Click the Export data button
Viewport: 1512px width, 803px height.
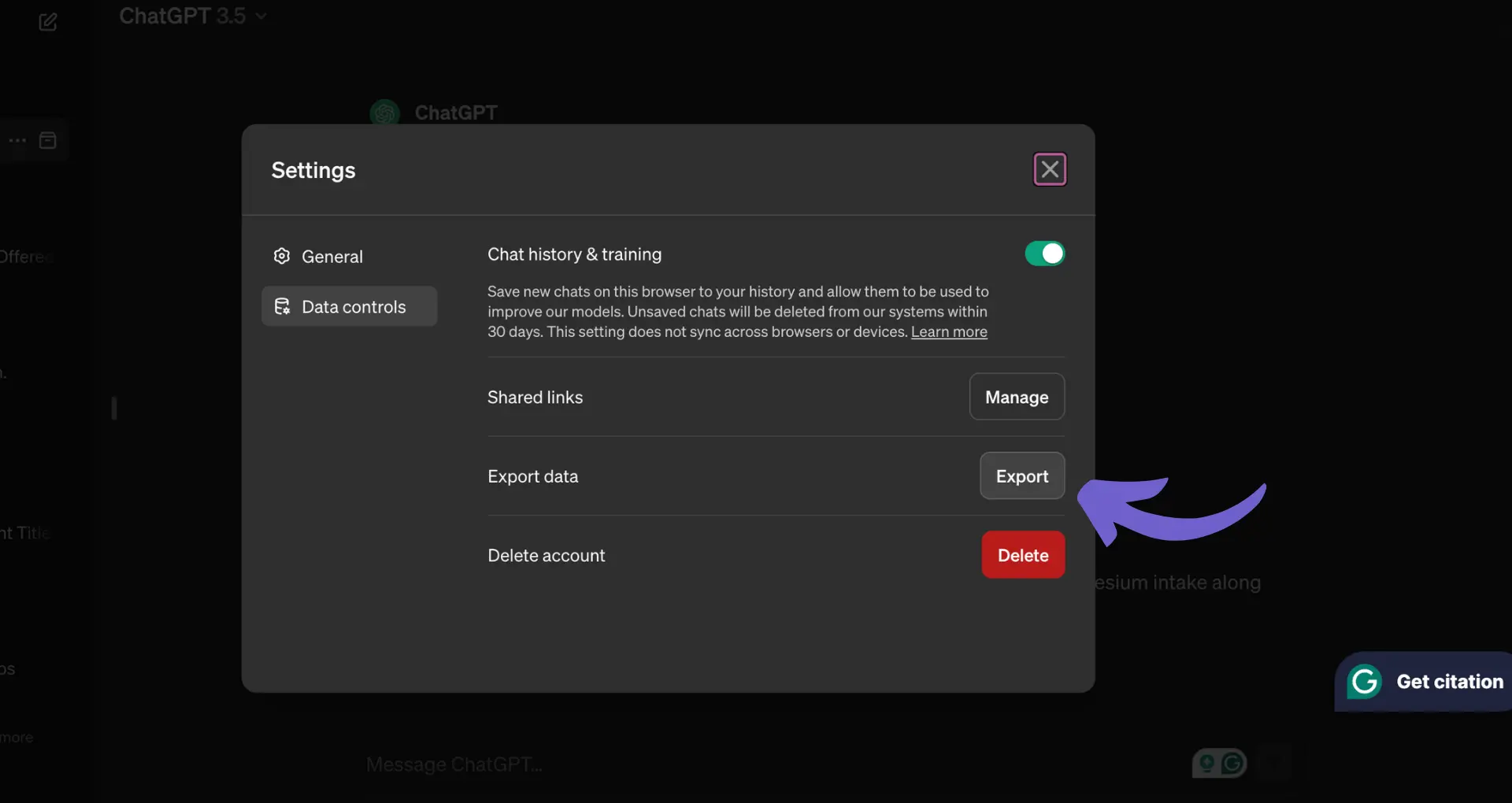[x=1022, y=476]
